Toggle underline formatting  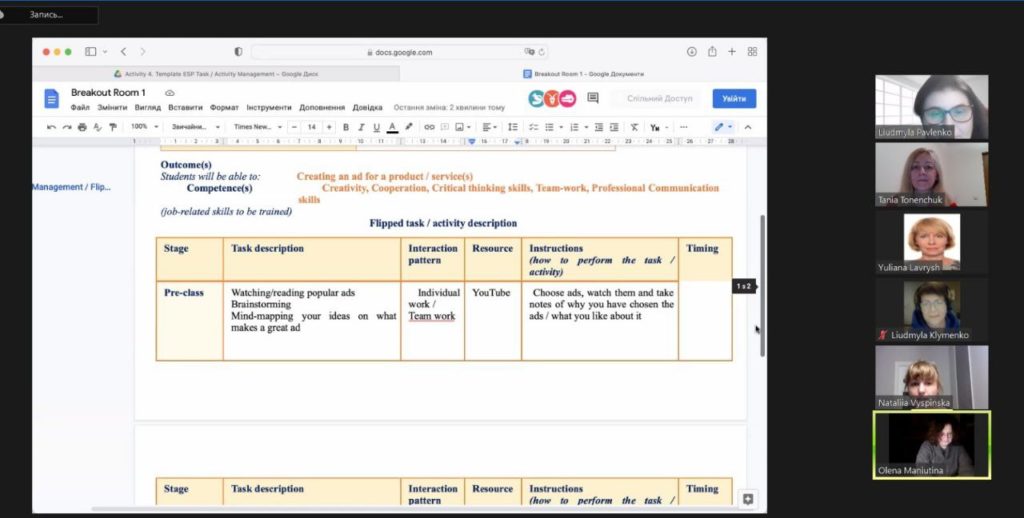coord(376,127)
